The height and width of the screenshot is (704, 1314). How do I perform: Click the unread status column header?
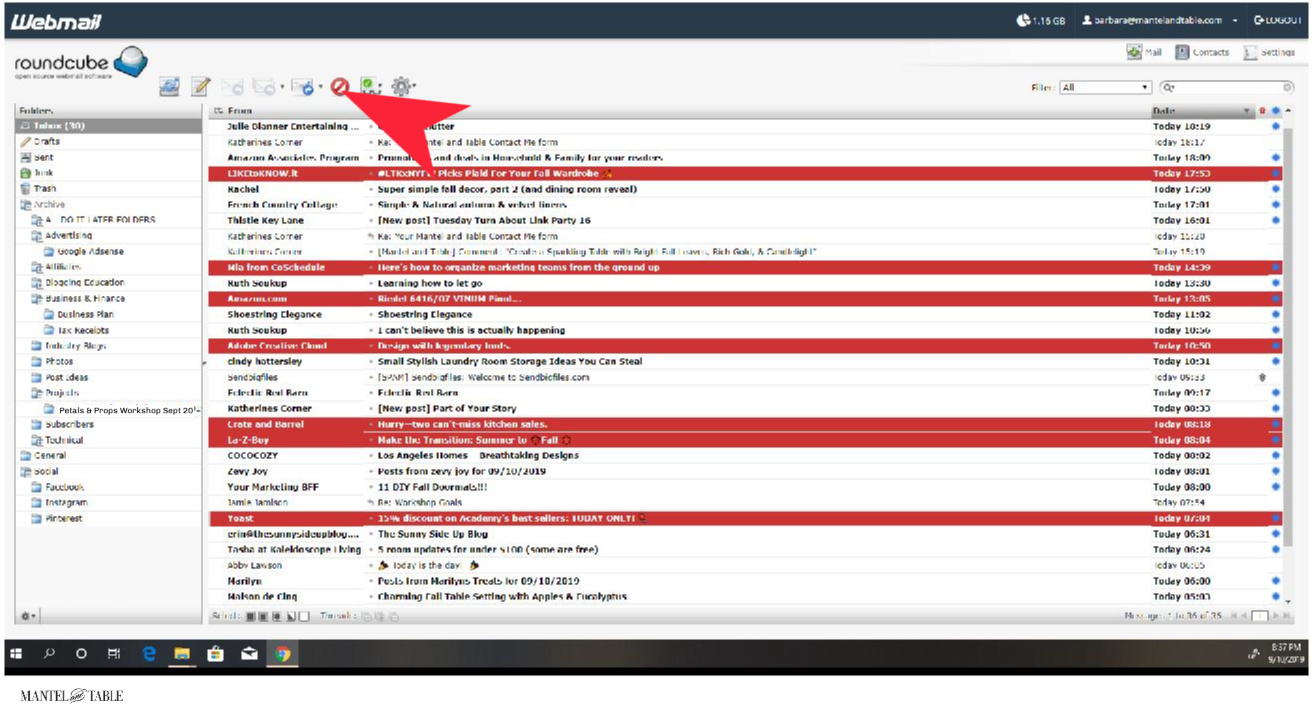pos(1276,111)
